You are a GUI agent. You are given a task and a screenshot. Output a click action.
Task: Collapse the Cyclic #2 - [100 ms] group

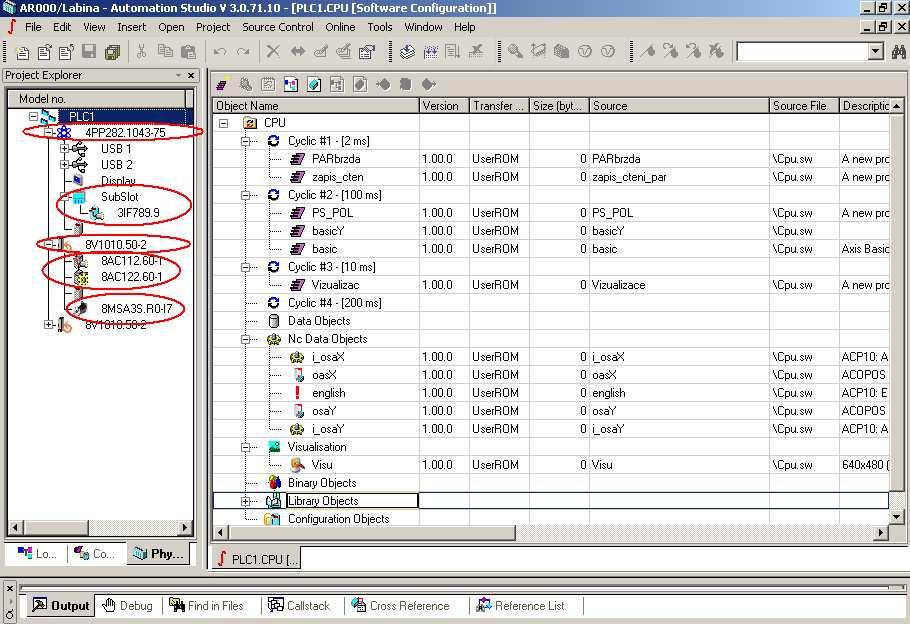[245, 195]
